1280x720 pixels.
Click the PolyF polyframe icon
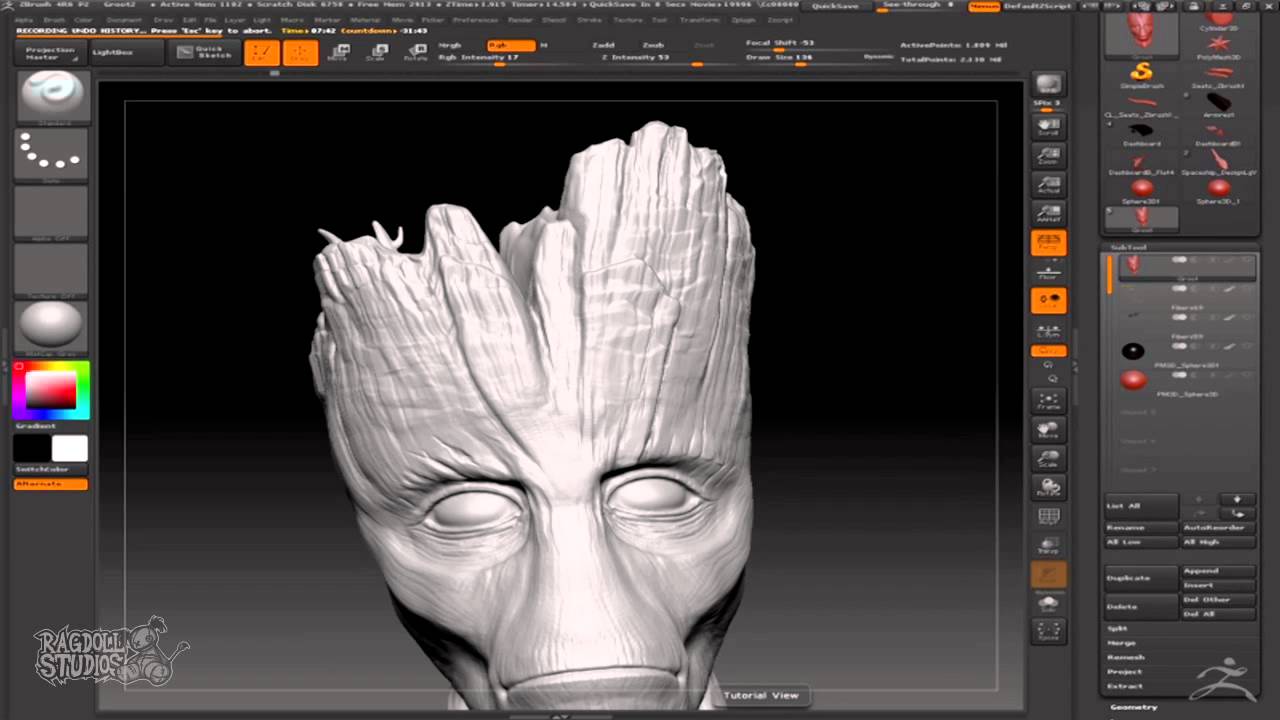click(1049, 517)
